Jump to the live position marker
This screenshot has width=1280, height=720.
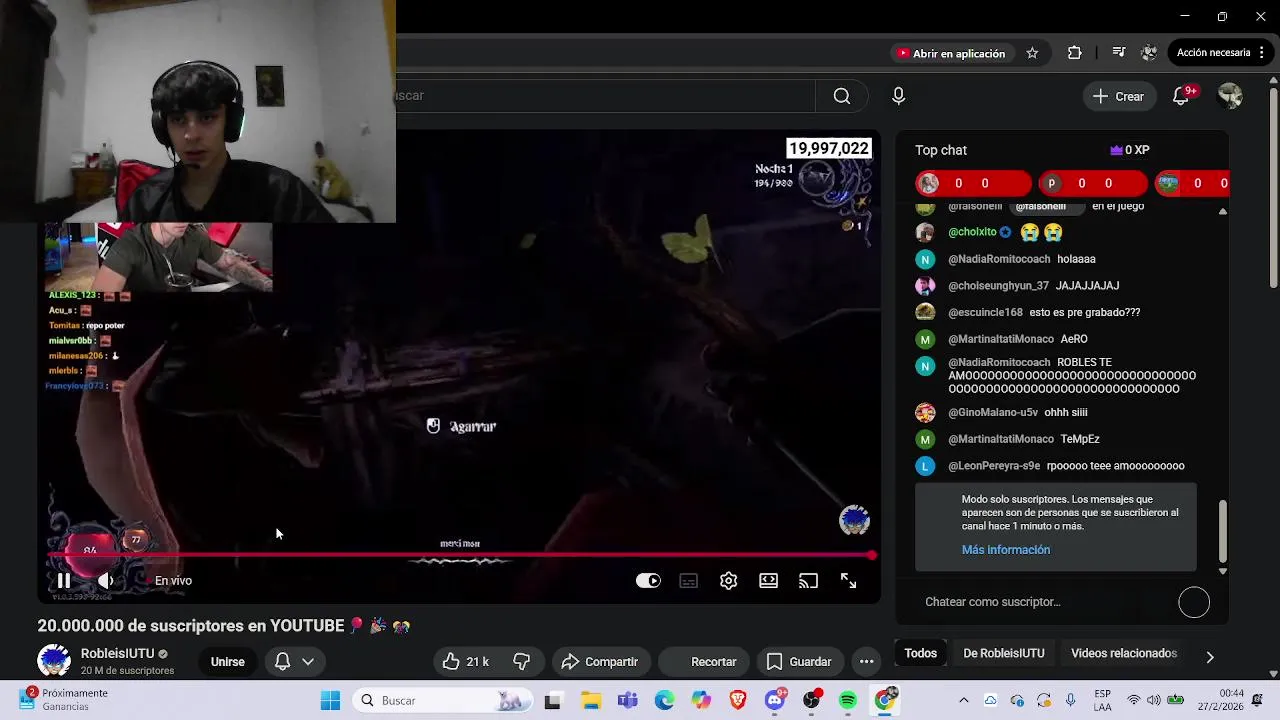click(x=872, y=555)
